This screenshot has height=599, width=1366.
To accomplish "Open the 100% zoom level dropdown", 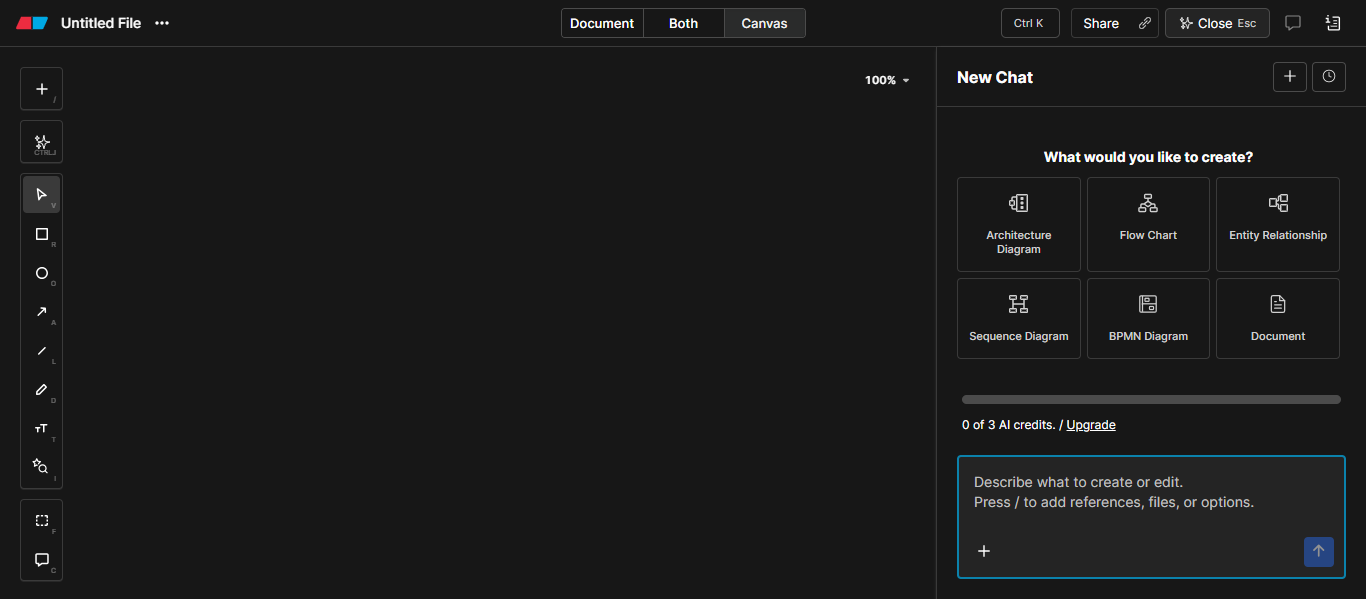I will click(x=887, y=80).
